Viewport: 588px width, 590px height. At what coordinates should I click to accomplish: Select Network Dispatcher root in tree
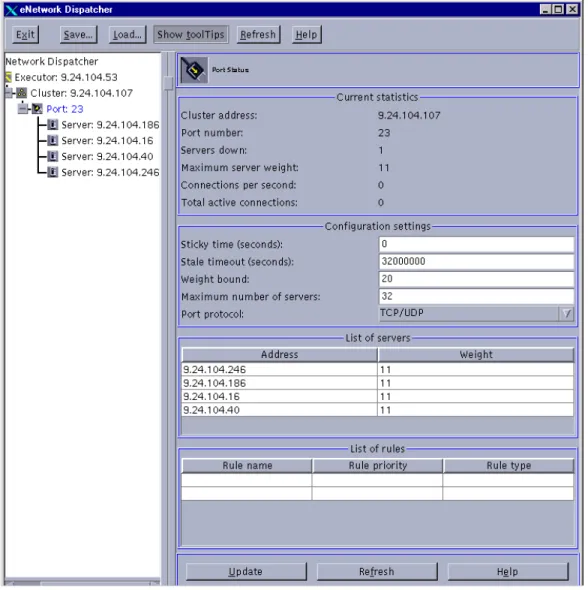[x=52, y=61]
